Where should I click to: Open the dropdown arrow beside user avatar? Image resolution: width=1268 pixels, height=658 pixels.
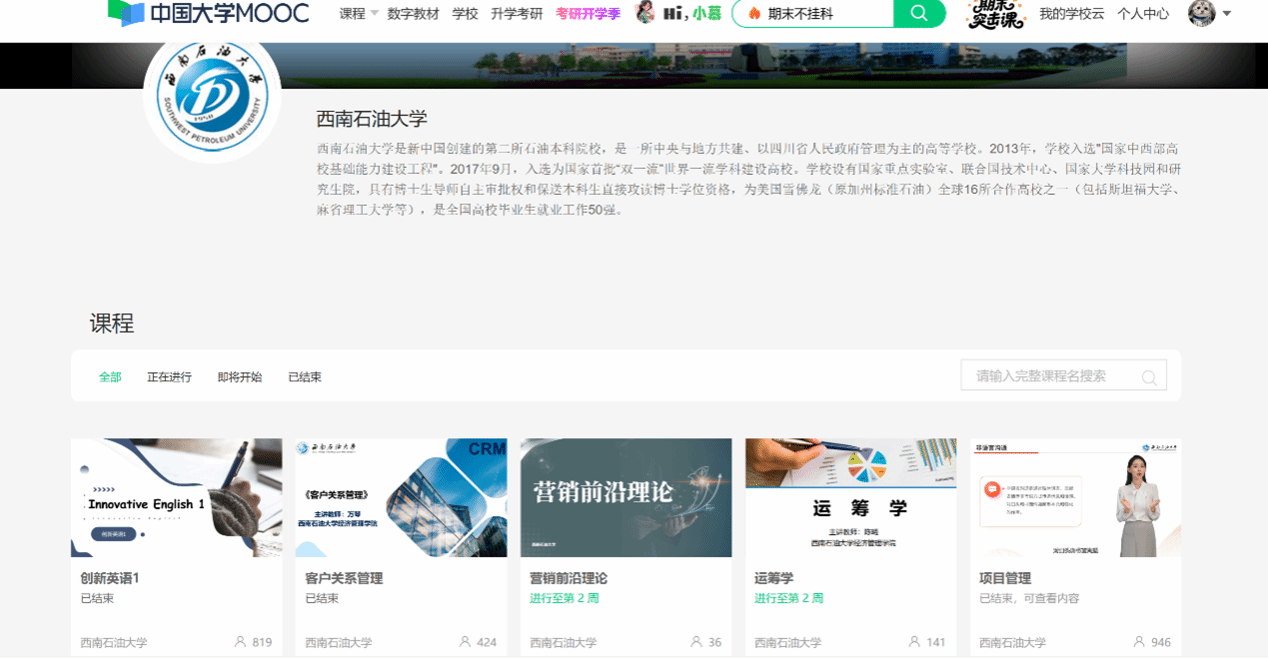tap(1227, 14)
